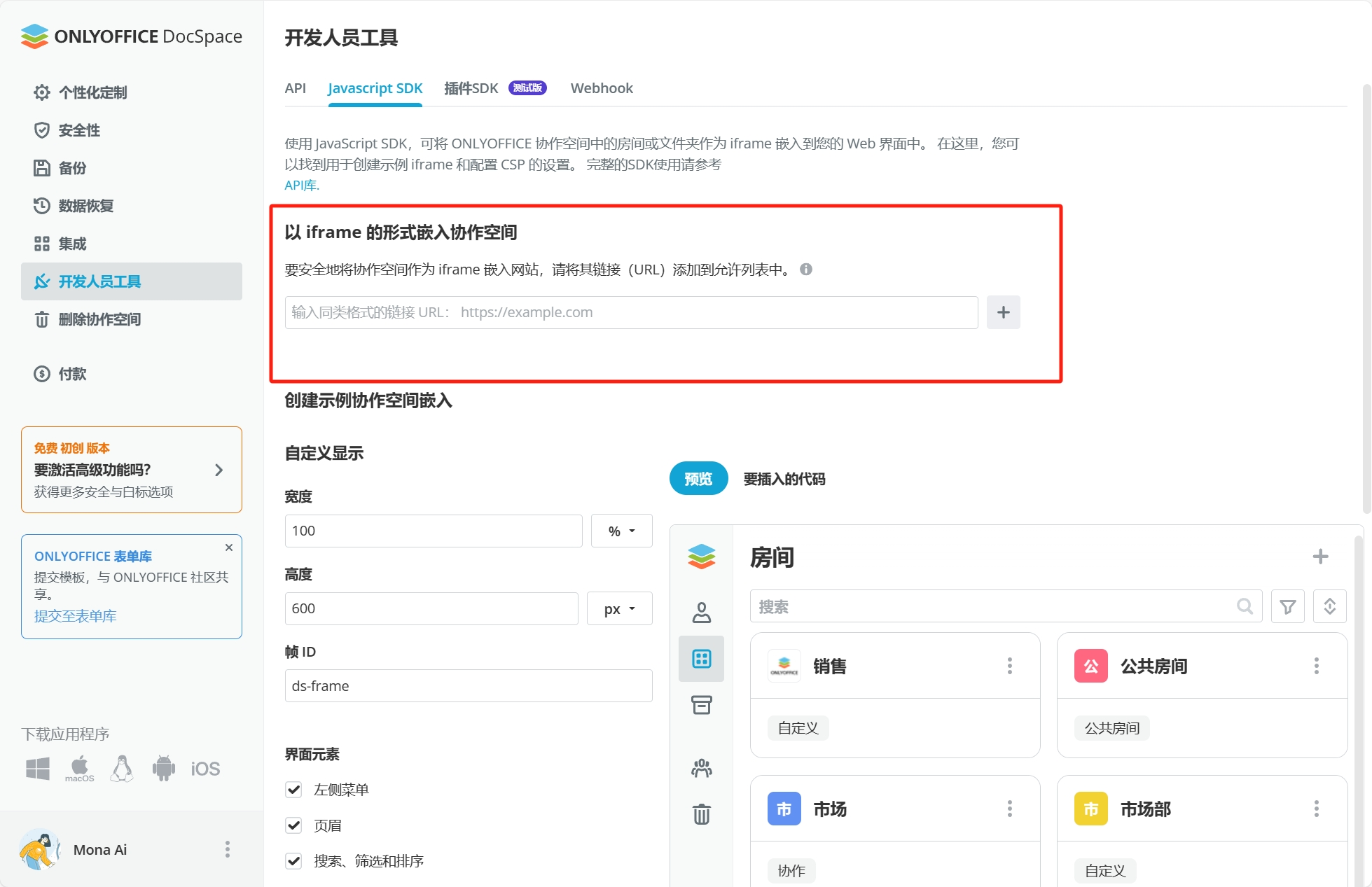Toggle the 页眉 checkbox

[294, 825]
